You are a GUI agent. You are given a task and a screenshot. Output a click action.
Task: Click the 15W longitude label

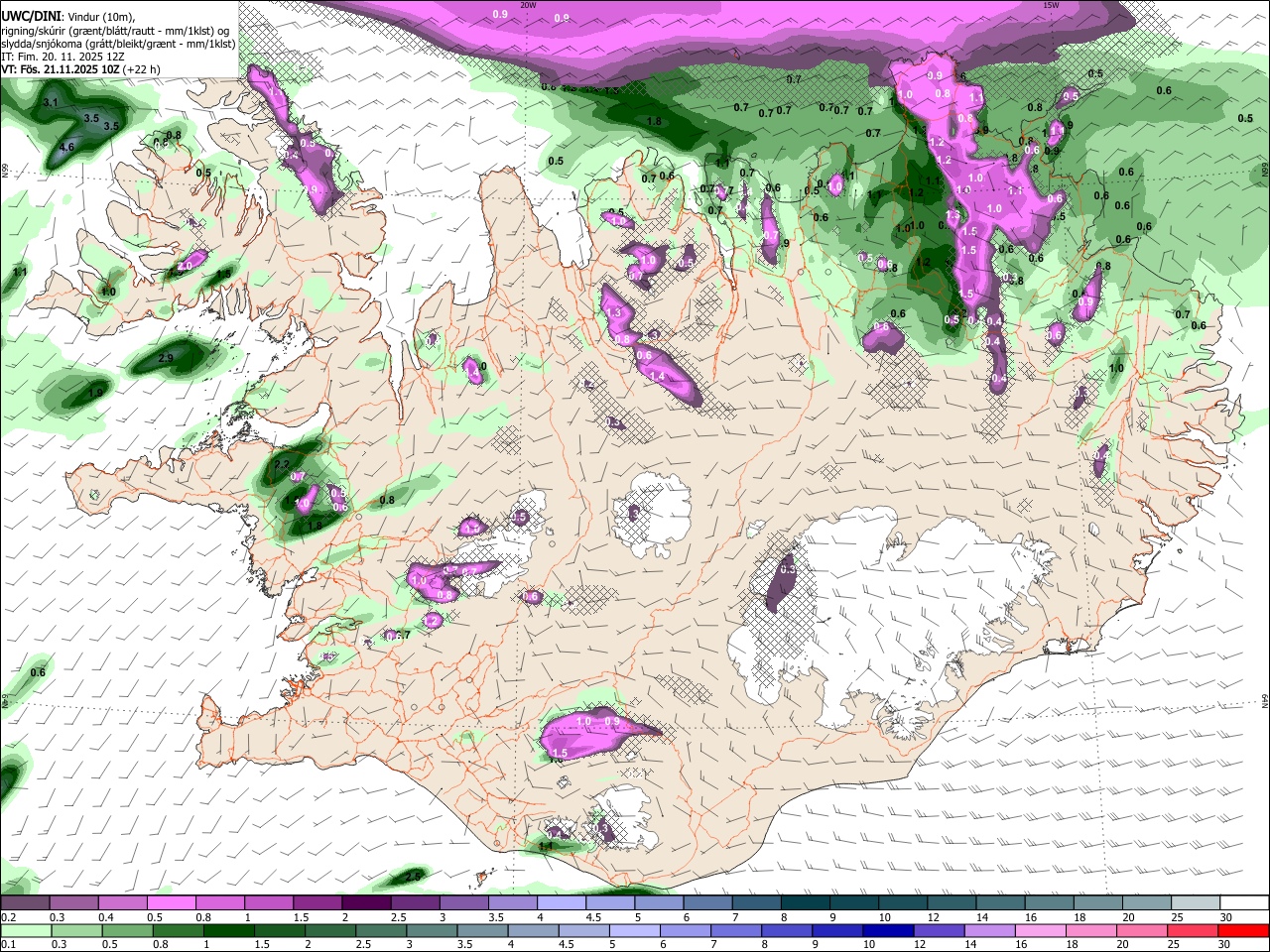1051,5
